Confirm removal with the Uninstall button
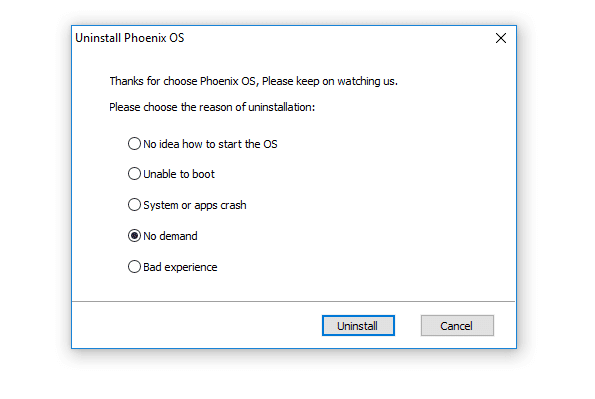595x399 pixels. [x=358, y=326]
